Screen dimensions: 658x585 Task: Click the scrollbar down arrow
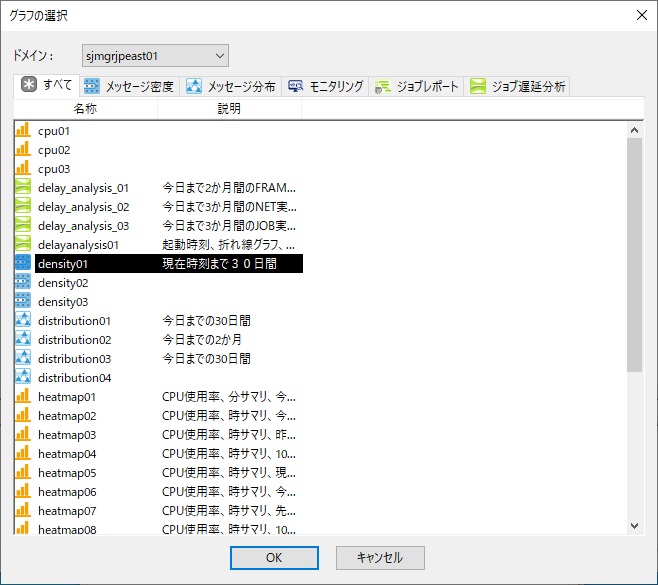pos(634,525)
